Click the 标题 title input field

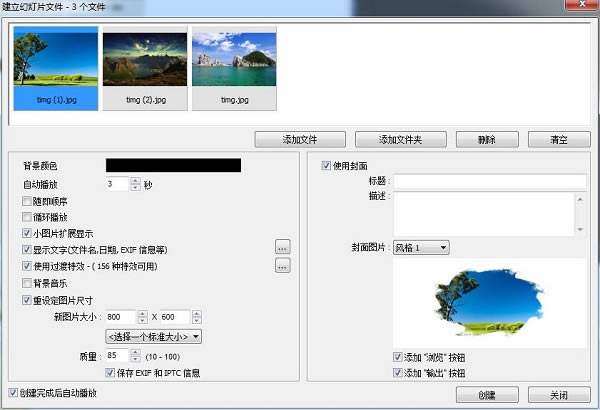[490, 181]
